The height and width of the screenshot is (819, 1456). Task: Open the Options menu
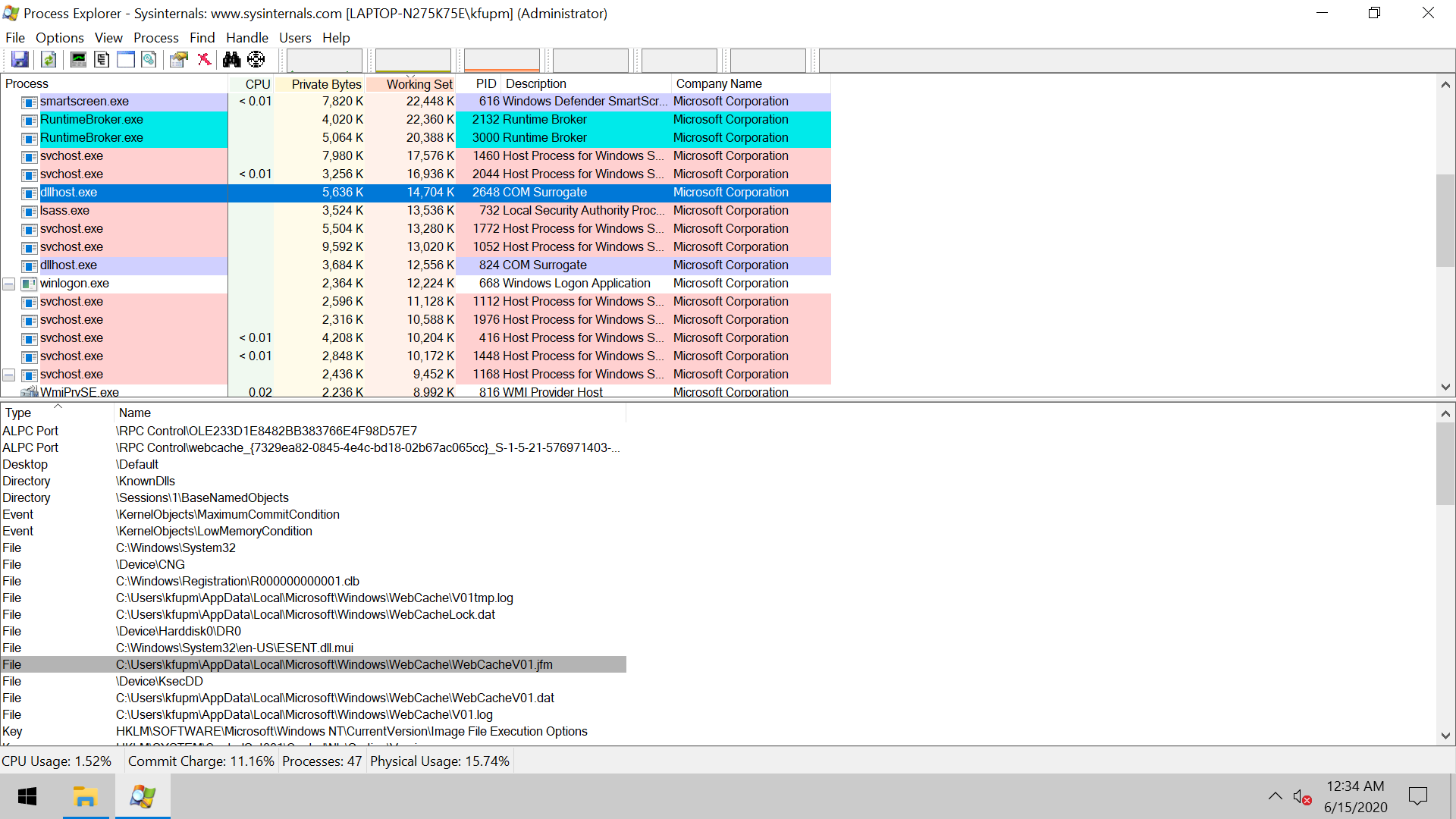(60, 37)
